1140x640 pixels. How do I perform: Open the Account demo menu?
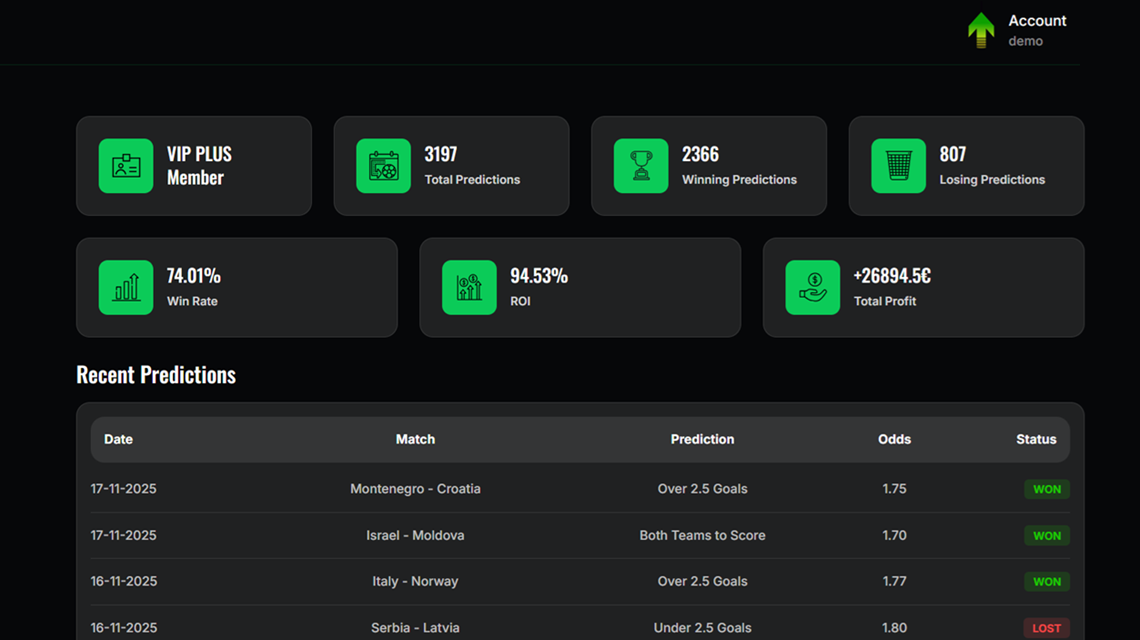[x=1036, y=30]
